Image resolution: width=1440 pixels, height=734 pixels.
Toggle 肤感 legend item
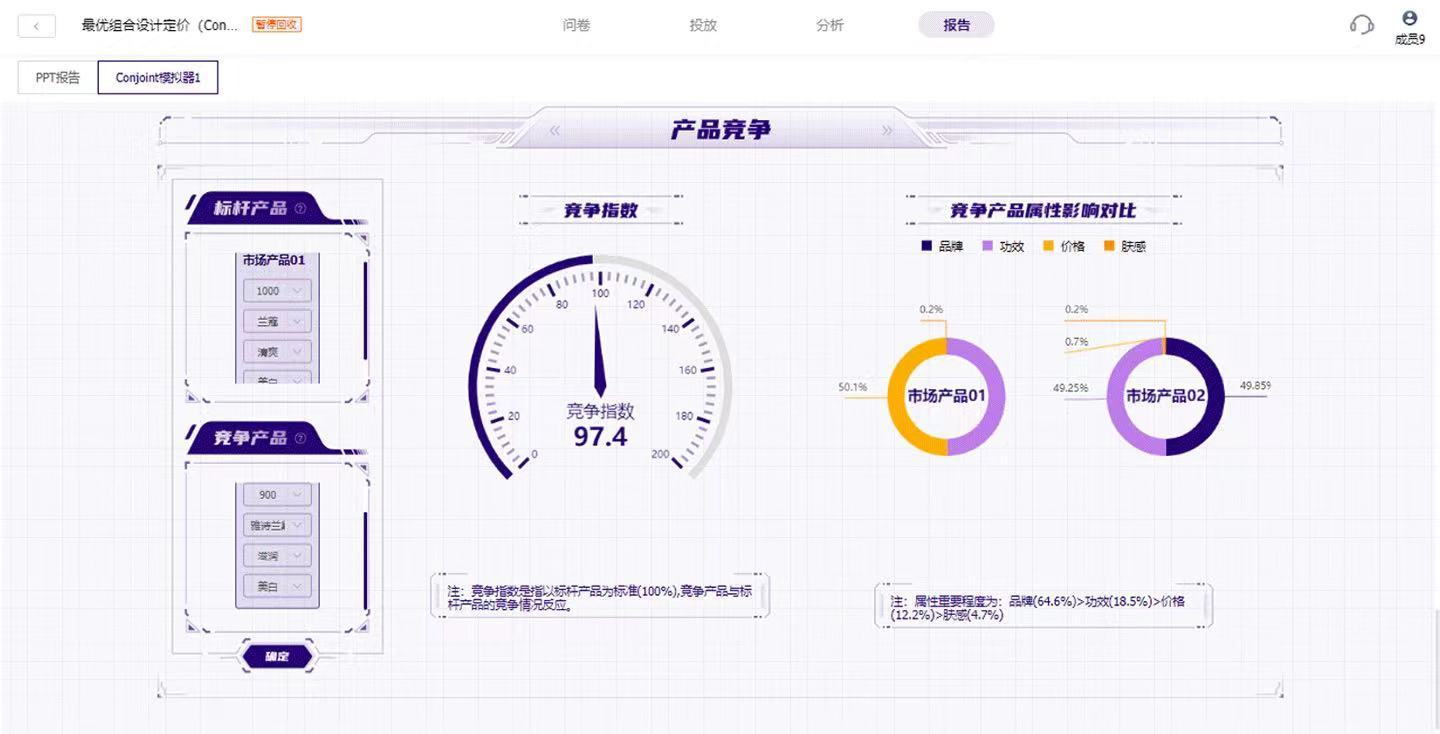coord(1125,246)
